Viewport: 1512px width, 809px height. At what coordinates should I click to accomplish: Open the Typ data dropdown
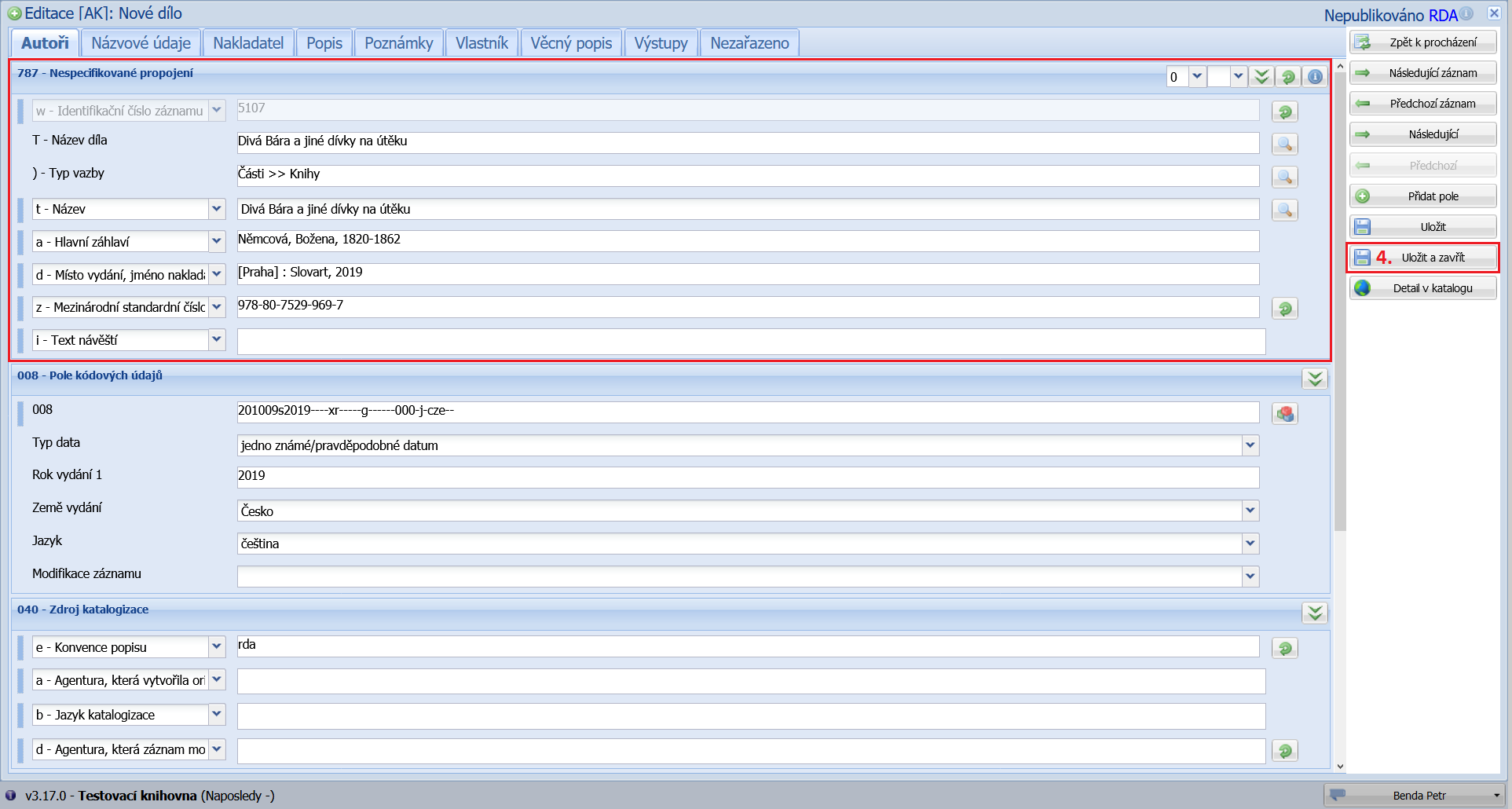click(1250, 445)
